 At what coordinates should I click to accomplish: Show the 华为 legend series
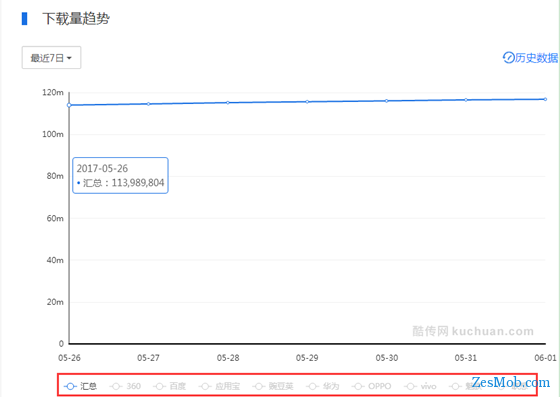[323, 386]
